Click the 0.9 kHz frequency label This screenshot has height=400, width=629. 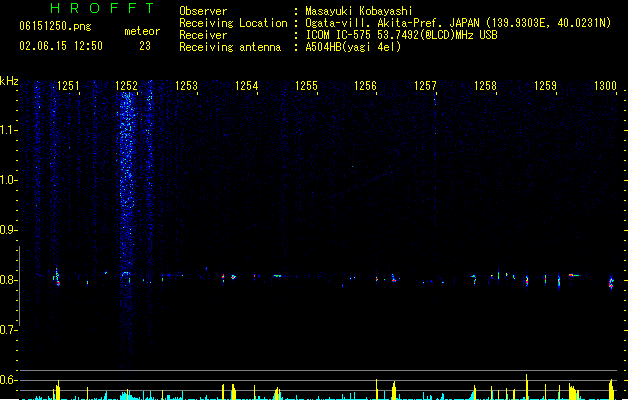pyautogui.click(x=9, y=230)
